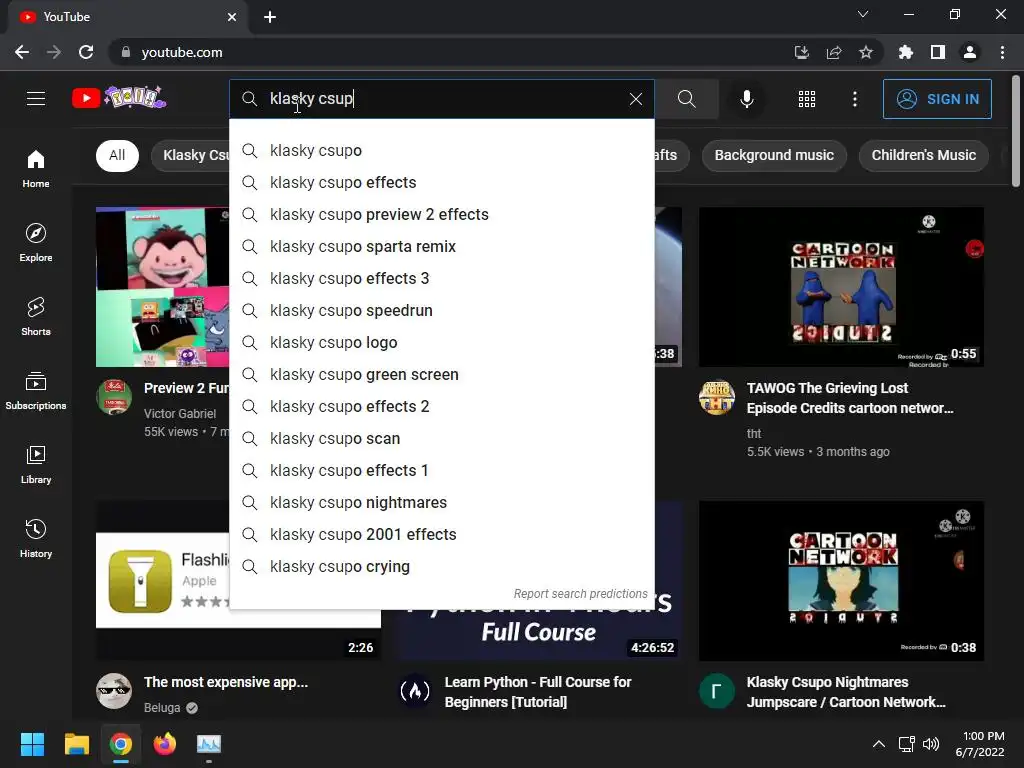
Task: Open Chrome extensions puzzle icon
Action: tap(905, 52)
